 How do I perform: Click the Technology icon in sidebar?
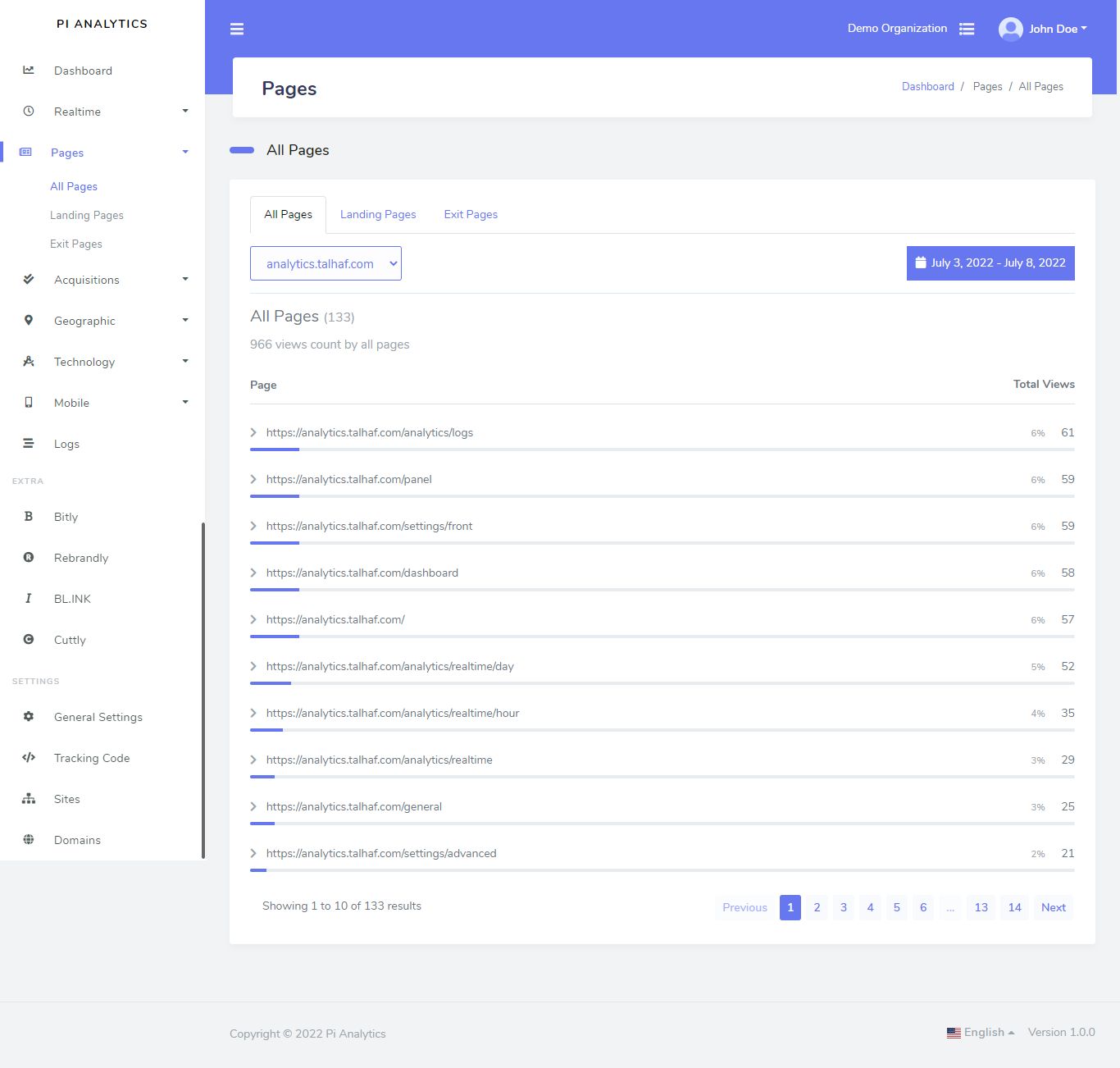(29, 362)
